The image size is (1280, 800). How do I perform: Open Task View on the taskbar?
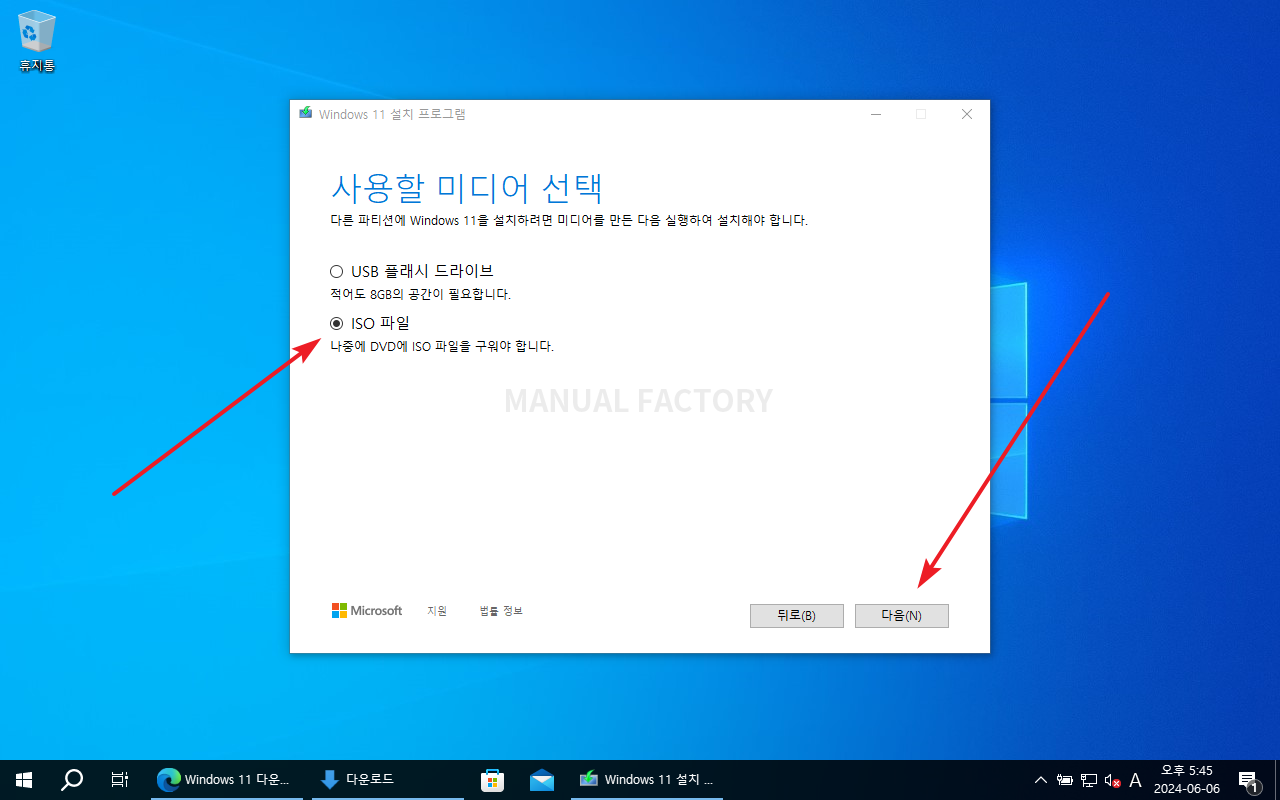(x=119, y=779)
